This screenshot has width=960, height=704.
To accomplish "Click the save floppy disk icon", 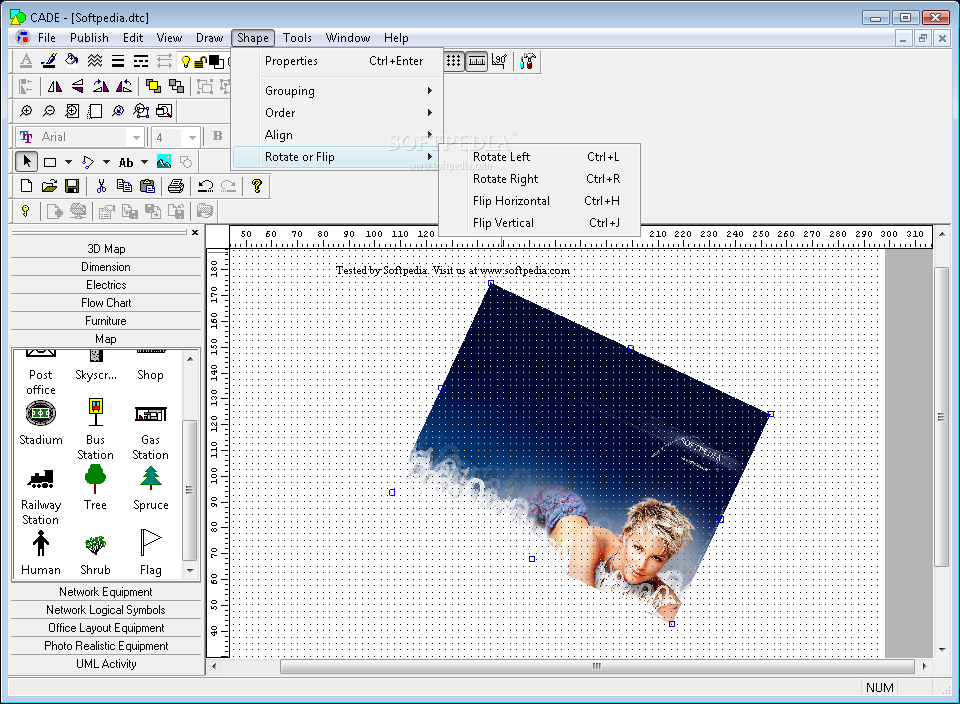I will 72,186.
